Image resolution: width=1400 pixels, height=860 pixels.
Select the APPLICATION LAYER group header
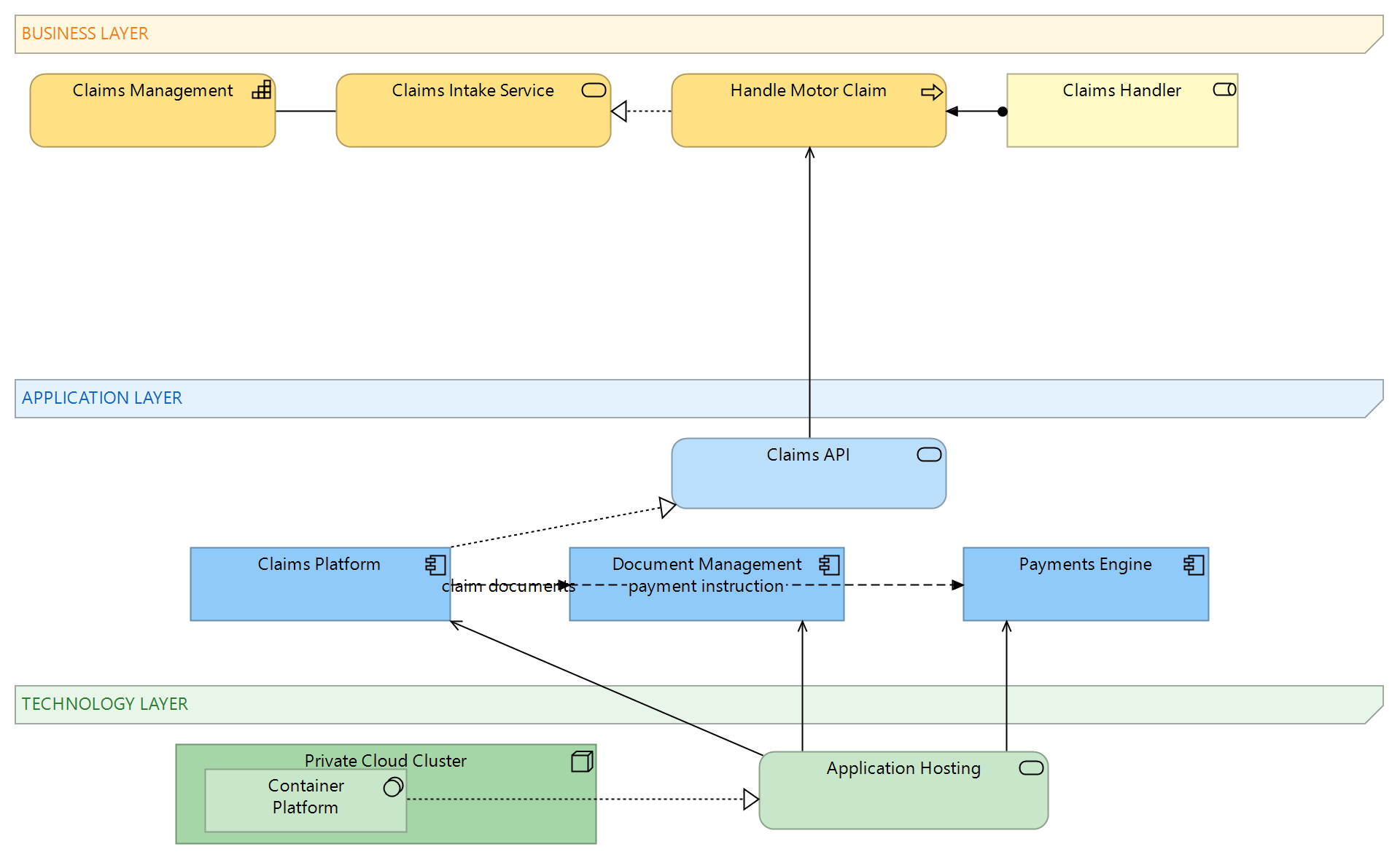click(699, 399)
